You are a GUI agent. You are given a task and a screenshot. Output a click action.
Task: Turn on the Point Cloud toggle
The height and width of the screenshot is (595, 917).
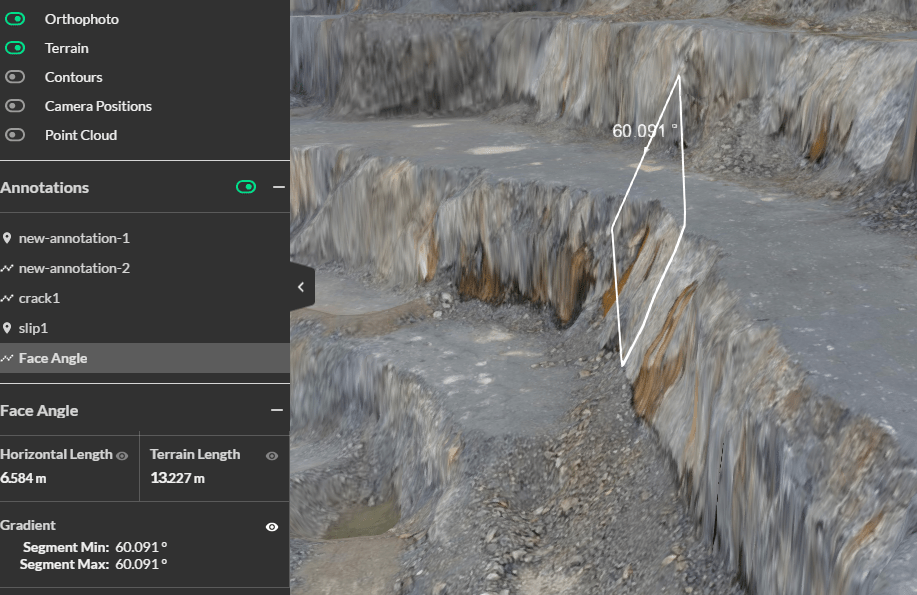[16, 134]
